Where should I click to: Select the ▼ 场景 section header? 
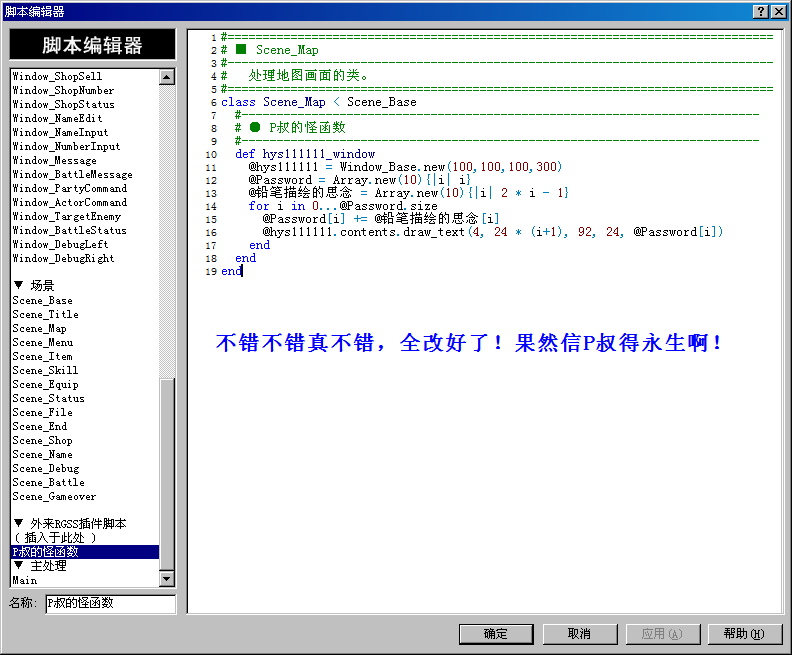click(34, 286)
